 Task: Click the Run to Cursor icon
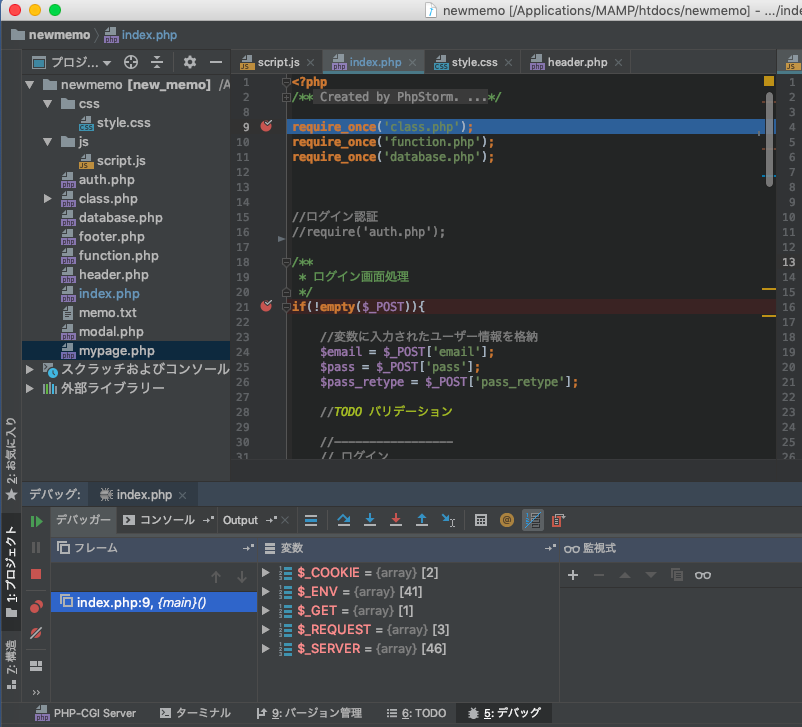tap(448, 520)
